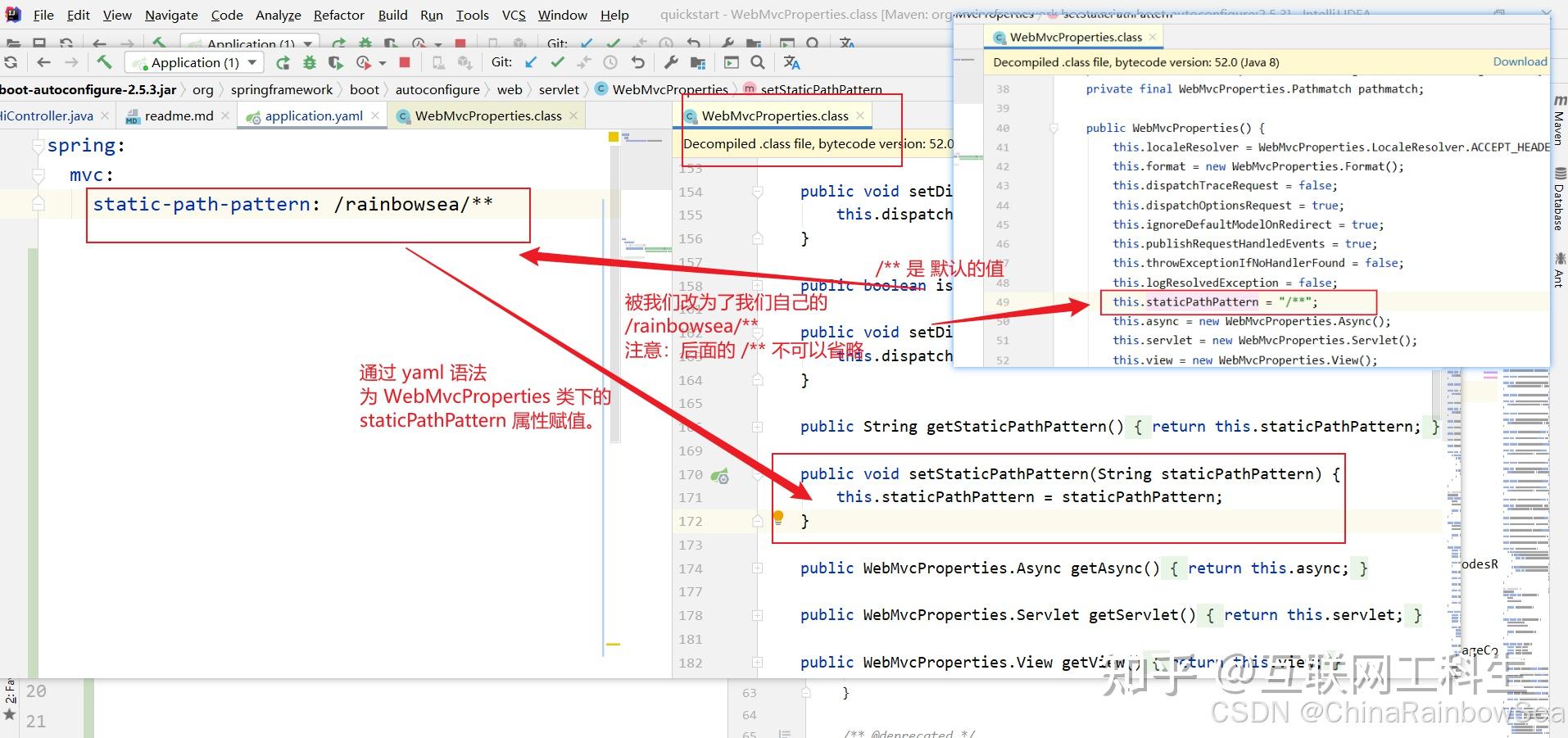Open search with the magnifier icon
Screen dimensions: 1568x738
pyautogui.click(x=757, y=61)
